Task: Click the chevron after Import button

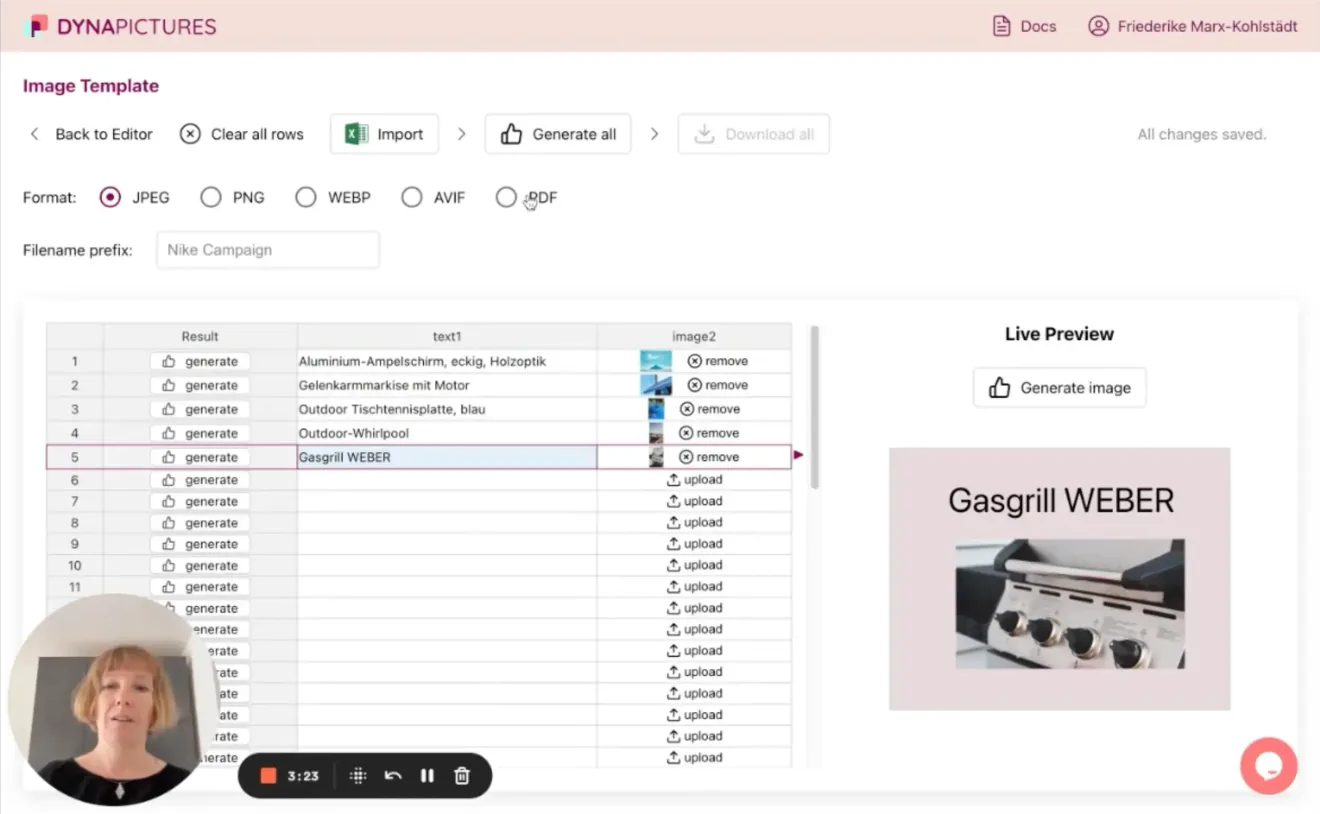Action: click(461, 134)
